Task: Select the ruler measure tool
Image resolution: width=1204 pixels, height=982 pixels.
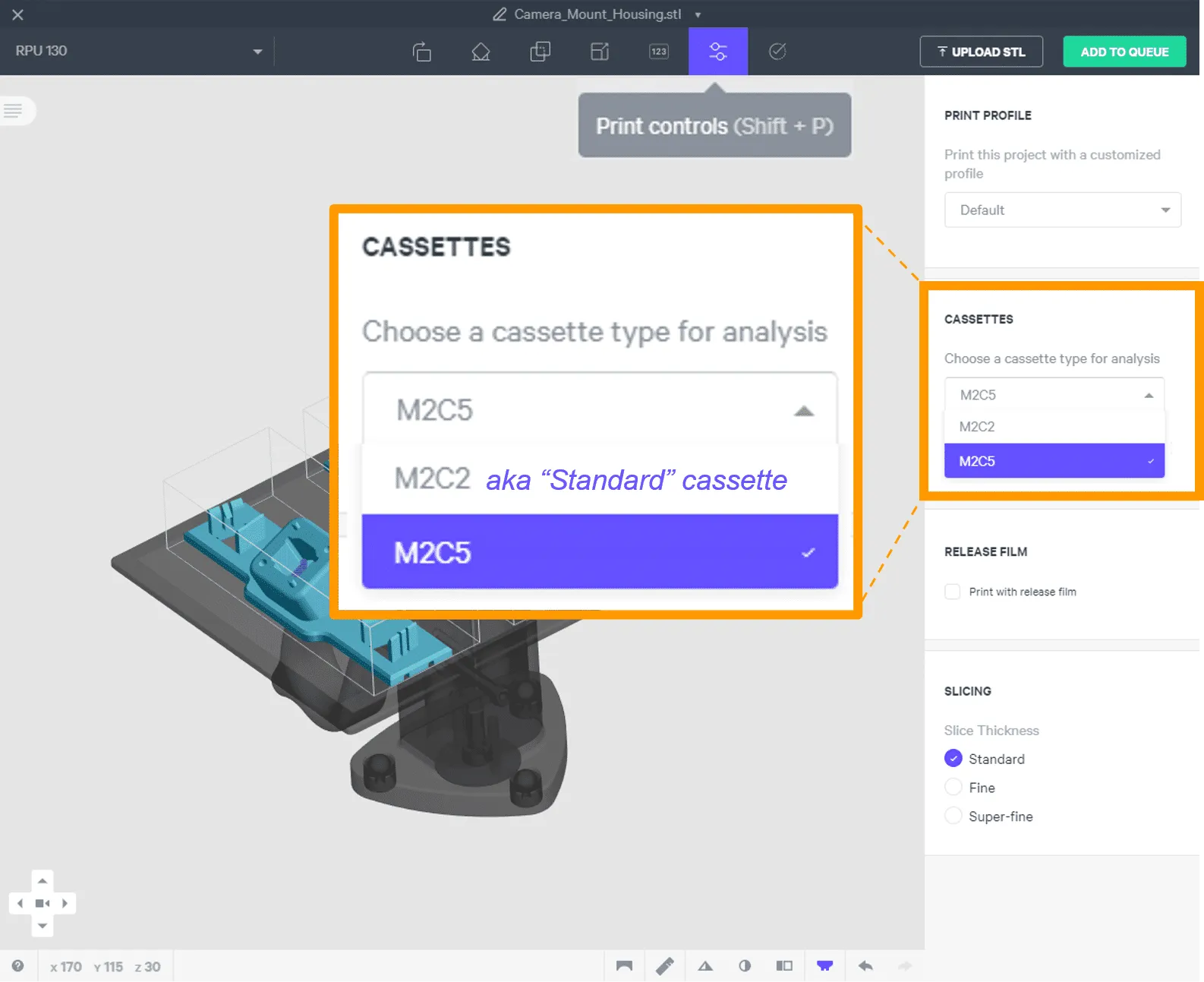Action: [x=665, y=966]
